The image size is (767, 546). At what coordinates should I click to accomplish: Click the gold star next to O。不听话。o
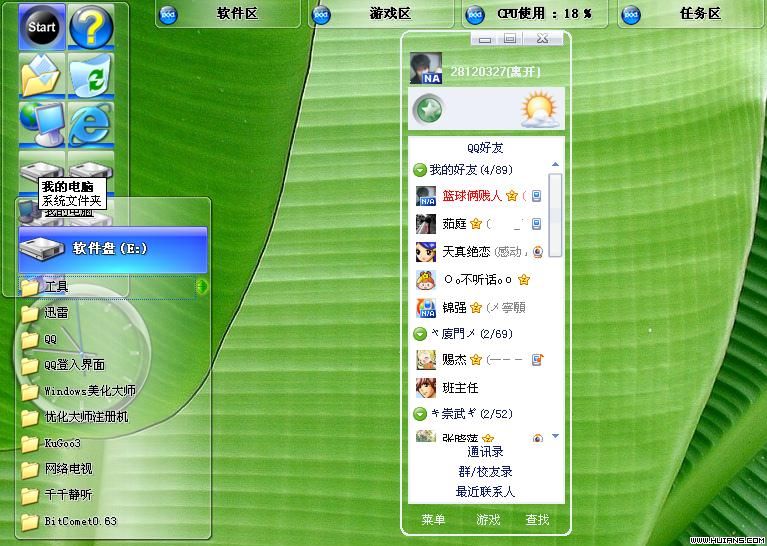pyautogui.click(x=523, y=280)
